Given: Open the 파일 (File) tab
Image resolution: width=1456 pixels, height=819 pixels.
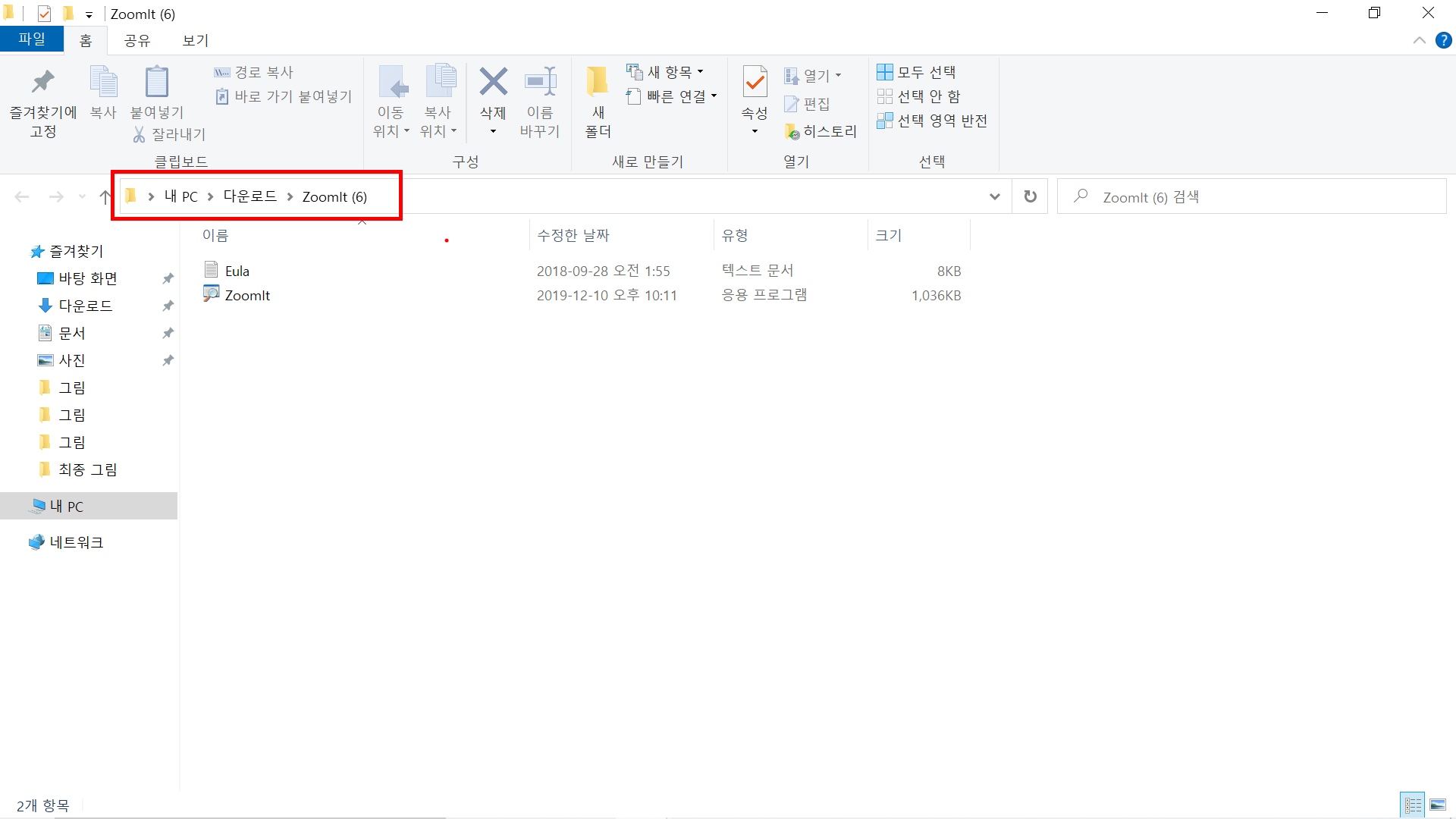Looking at the screenshot, I should pyautogui.click(x=32, y=39).
